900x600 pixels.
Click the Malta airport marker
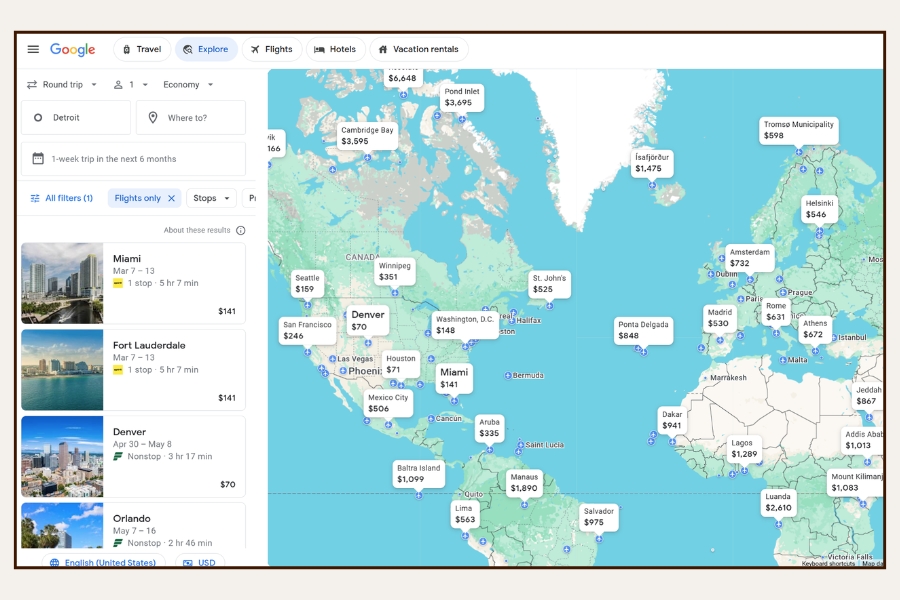point(783,360)
